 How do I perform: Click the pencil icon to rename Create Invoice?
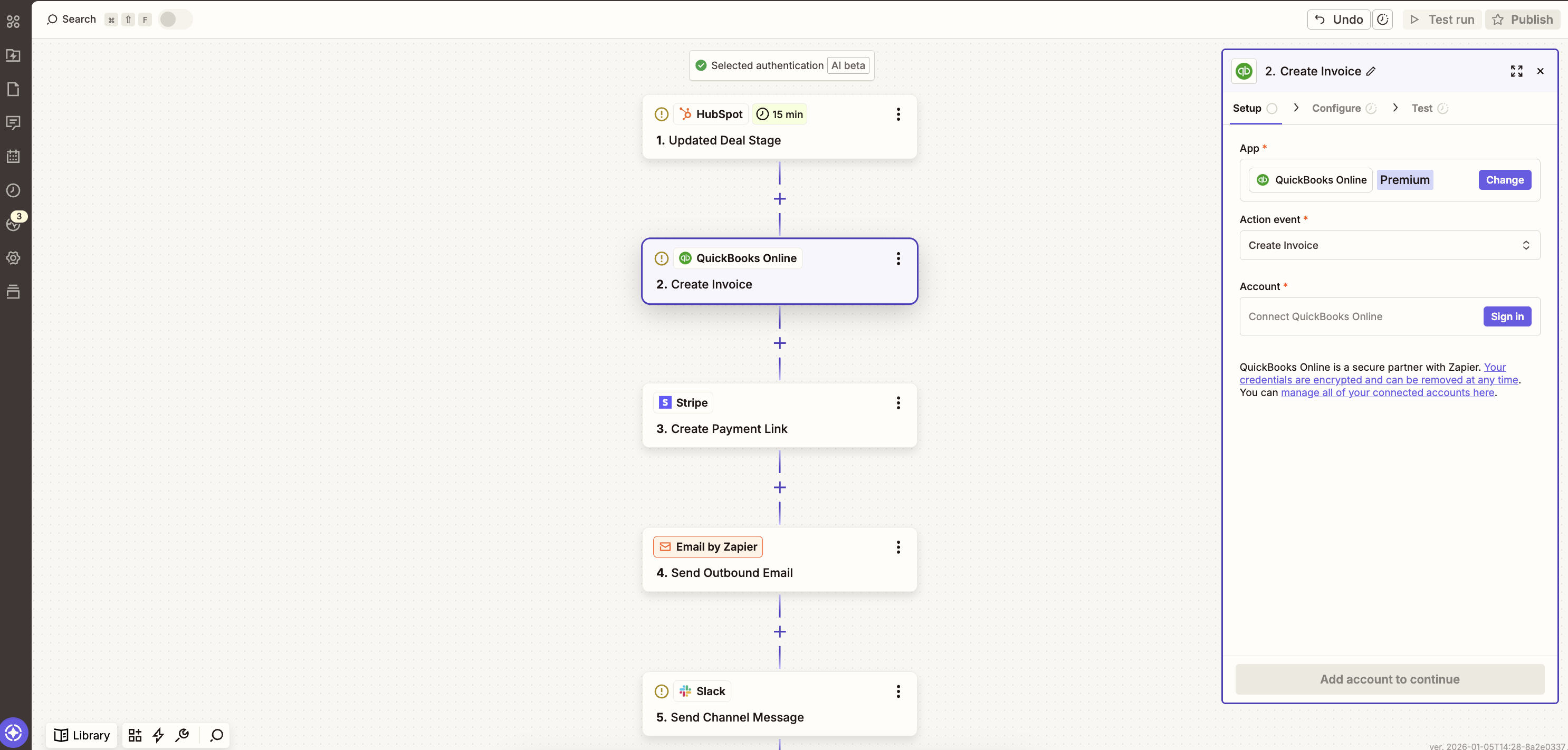tap(1371, 71)
